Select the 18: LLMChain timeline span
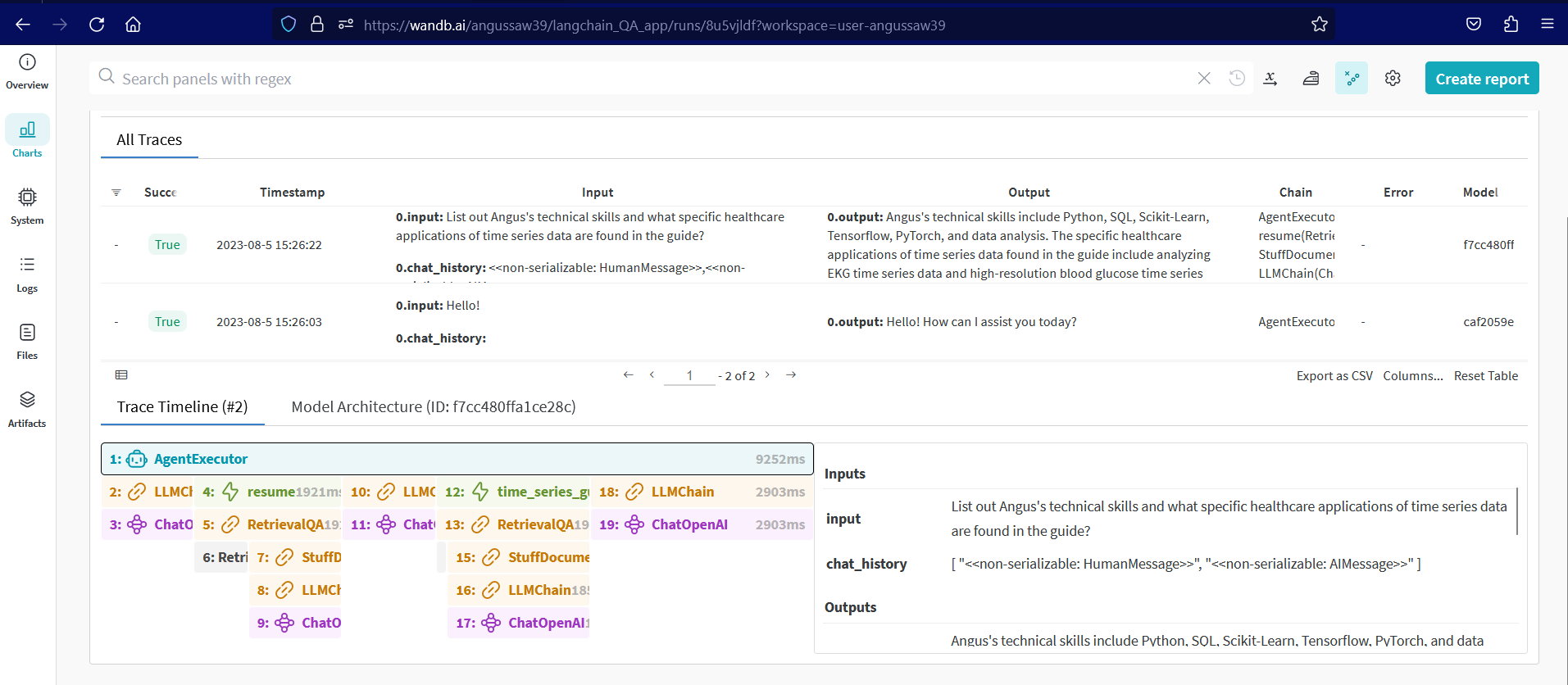This screenshot has height=685, width=1568. [702, 492]
